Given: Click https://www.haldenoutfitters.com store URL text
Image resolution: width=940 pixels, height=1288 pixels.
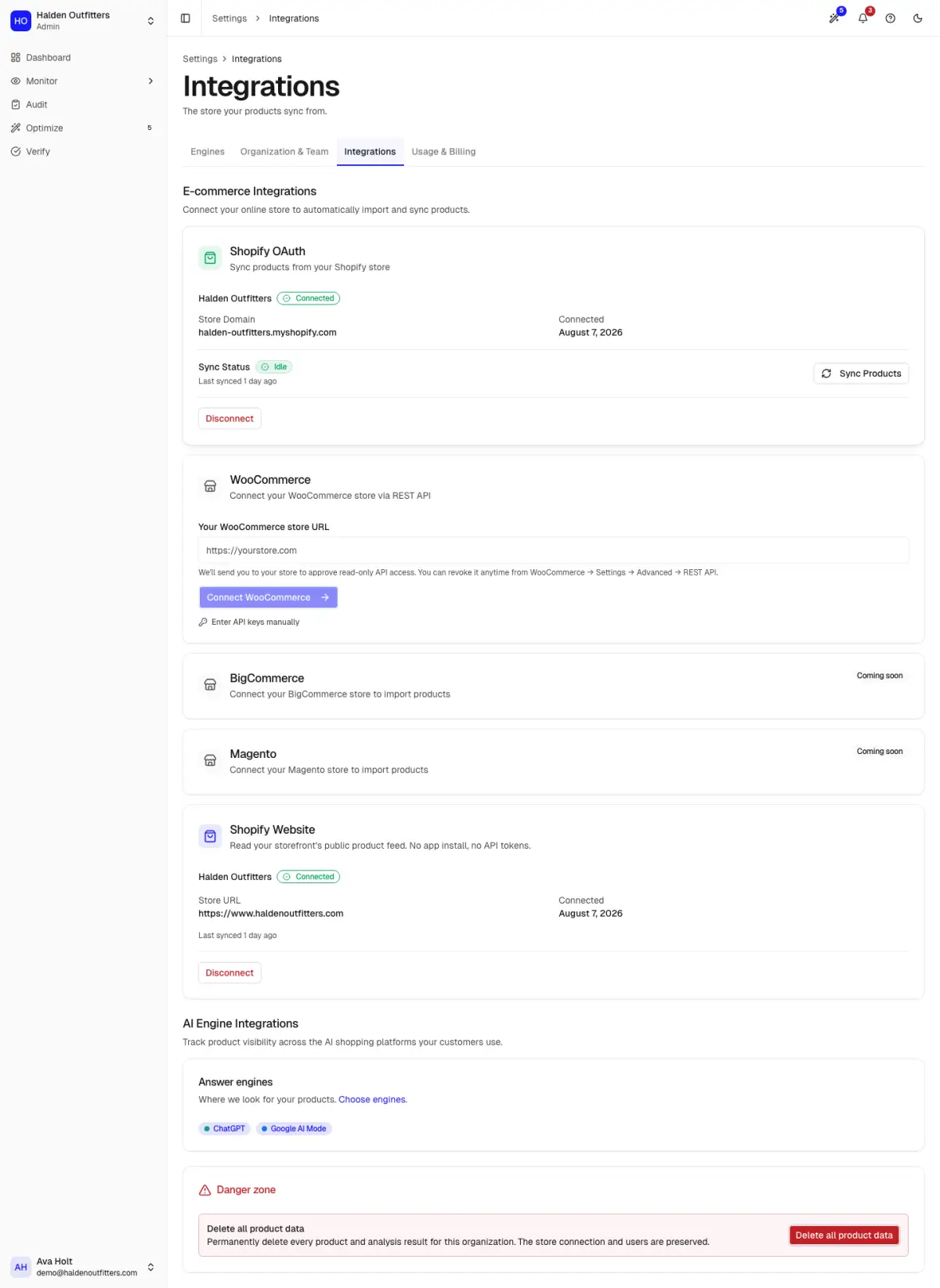Looking at the screenshot, I should (271, 914).
